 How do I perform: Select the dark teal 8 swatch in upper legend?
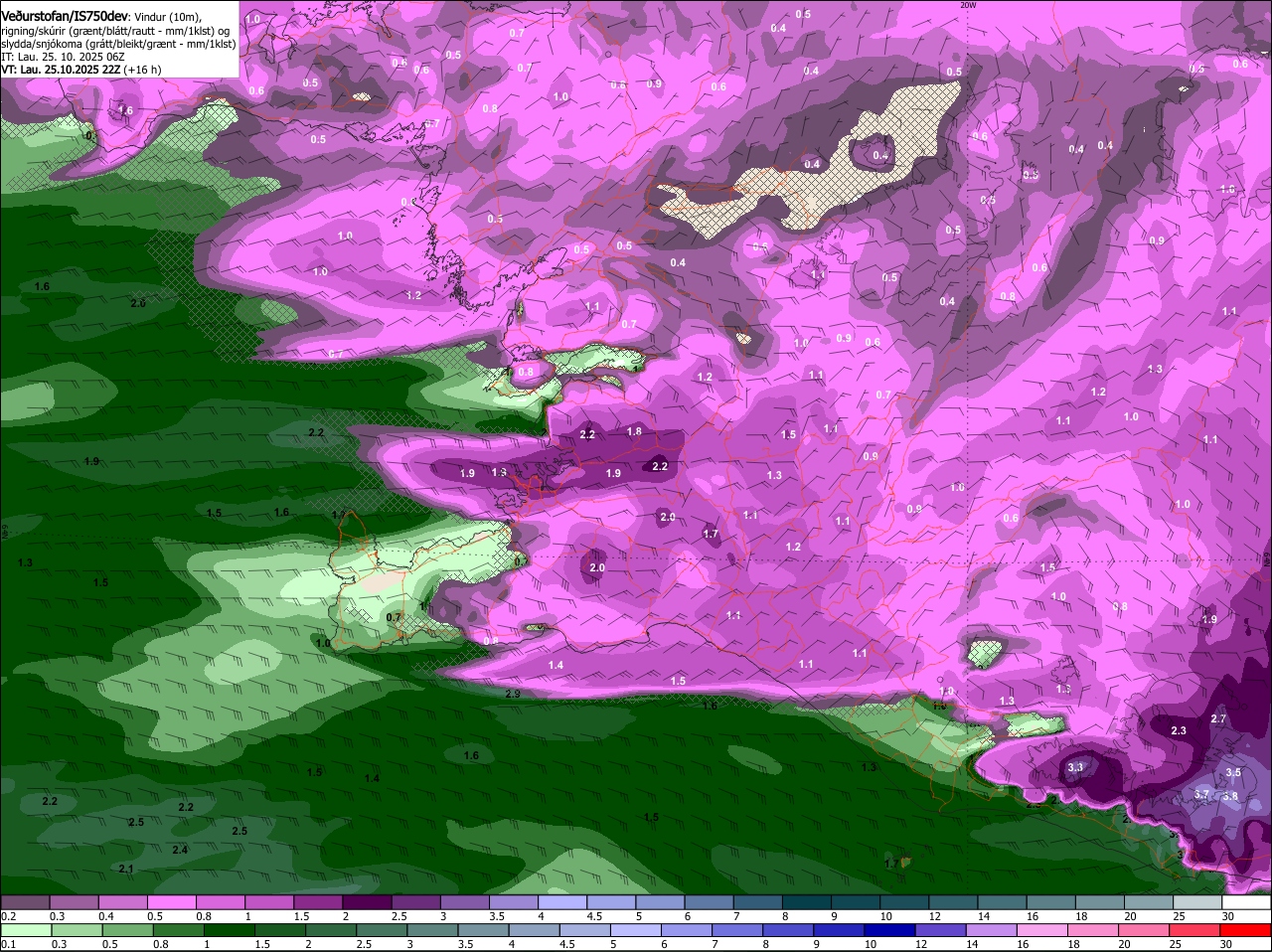(x=805, y=901)
